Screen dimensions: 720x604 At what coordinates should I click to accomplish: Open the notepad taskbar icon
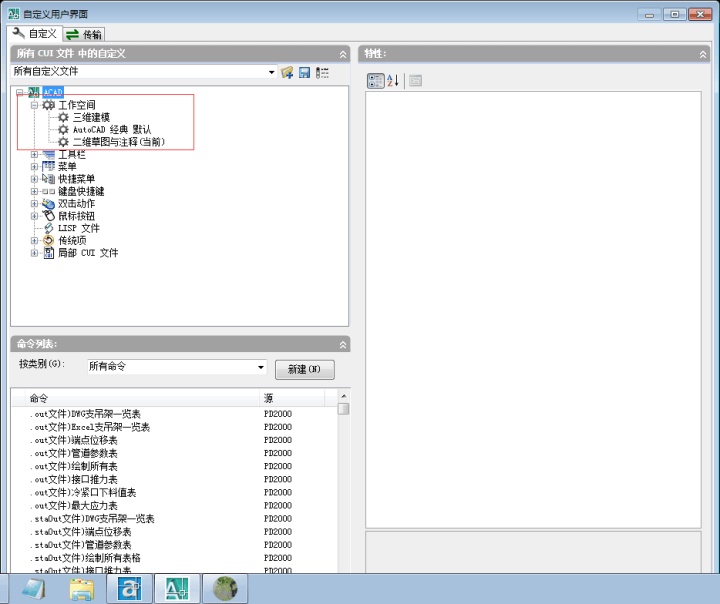34,588
